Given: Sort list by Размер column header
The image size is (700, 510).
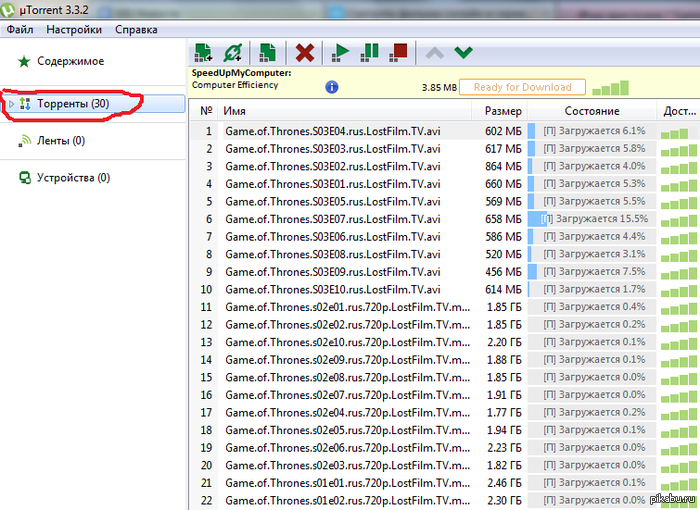Looking at the screenshot, I should [x=503, y=111].
